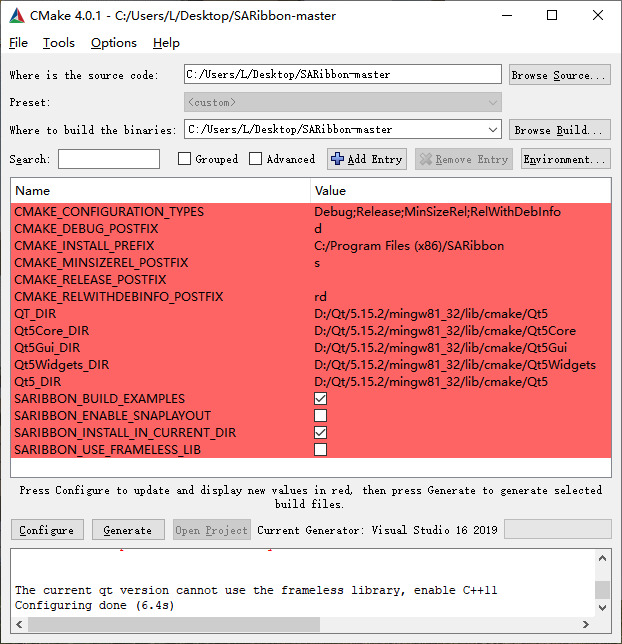Click the output log horizontal scrollbar thumb

click(x=174, y=624)
